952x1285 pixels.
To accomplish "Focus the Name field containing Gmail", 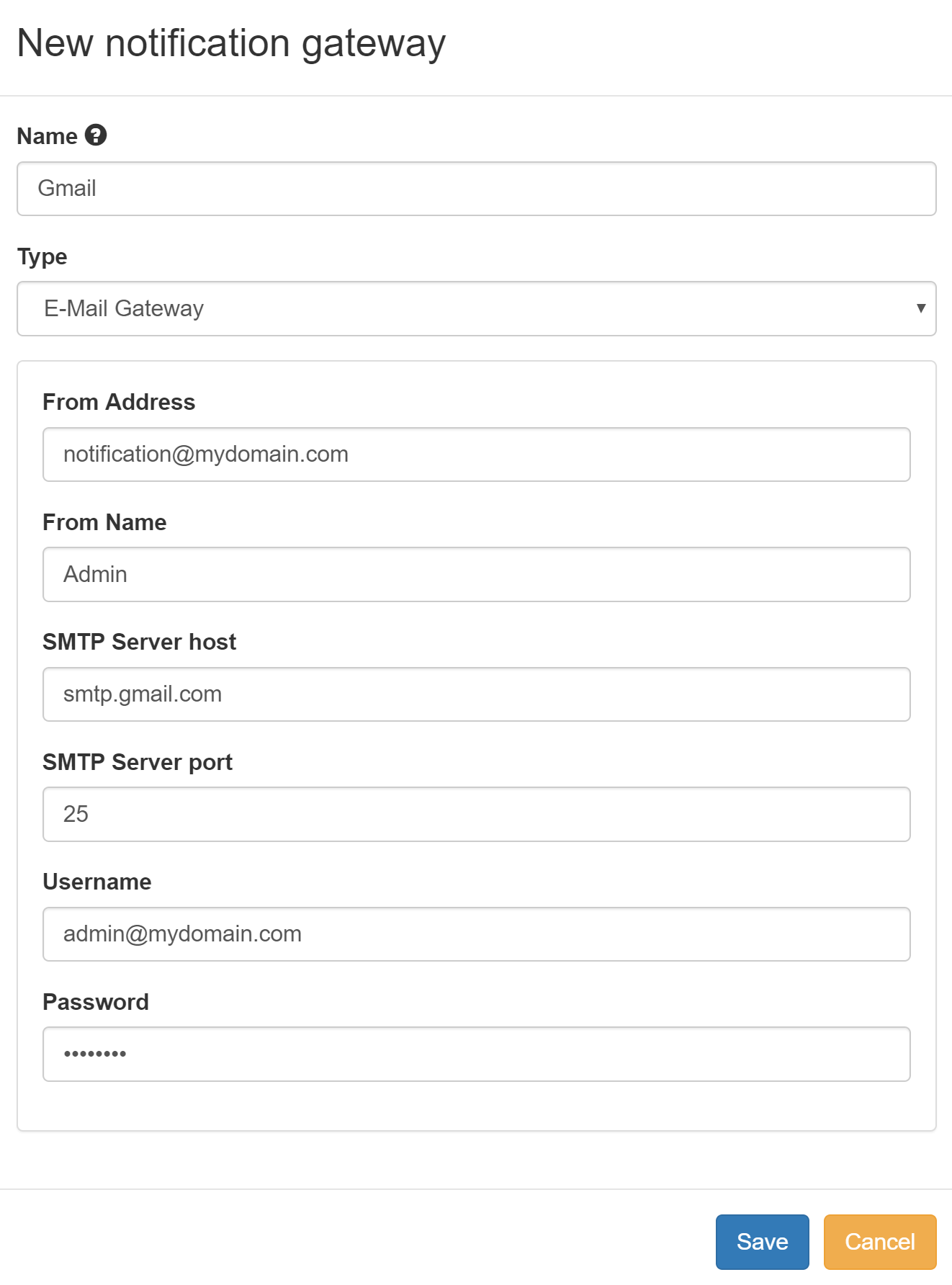I will coord(476,189).
